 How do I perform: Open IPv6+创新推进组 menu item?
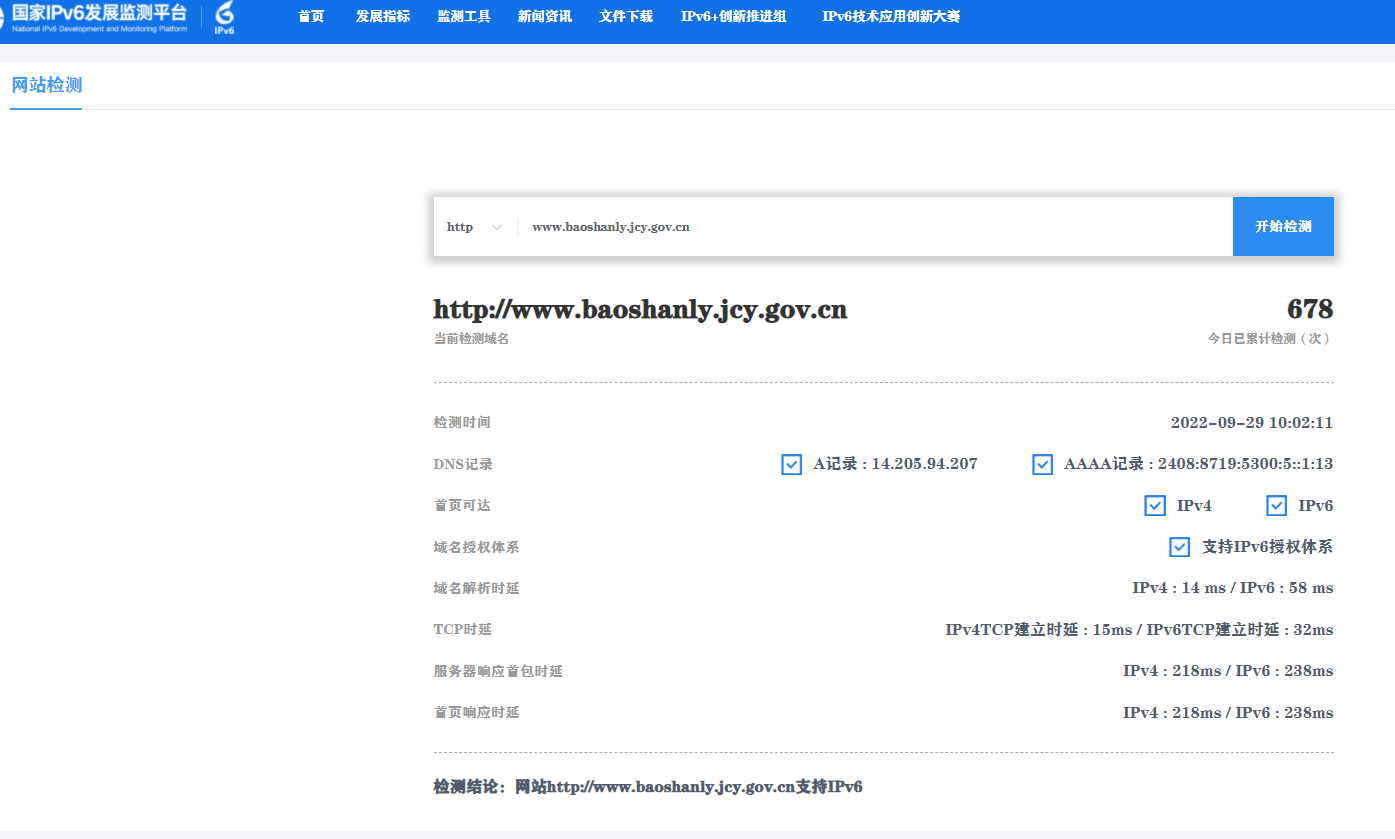click(733, 16)
